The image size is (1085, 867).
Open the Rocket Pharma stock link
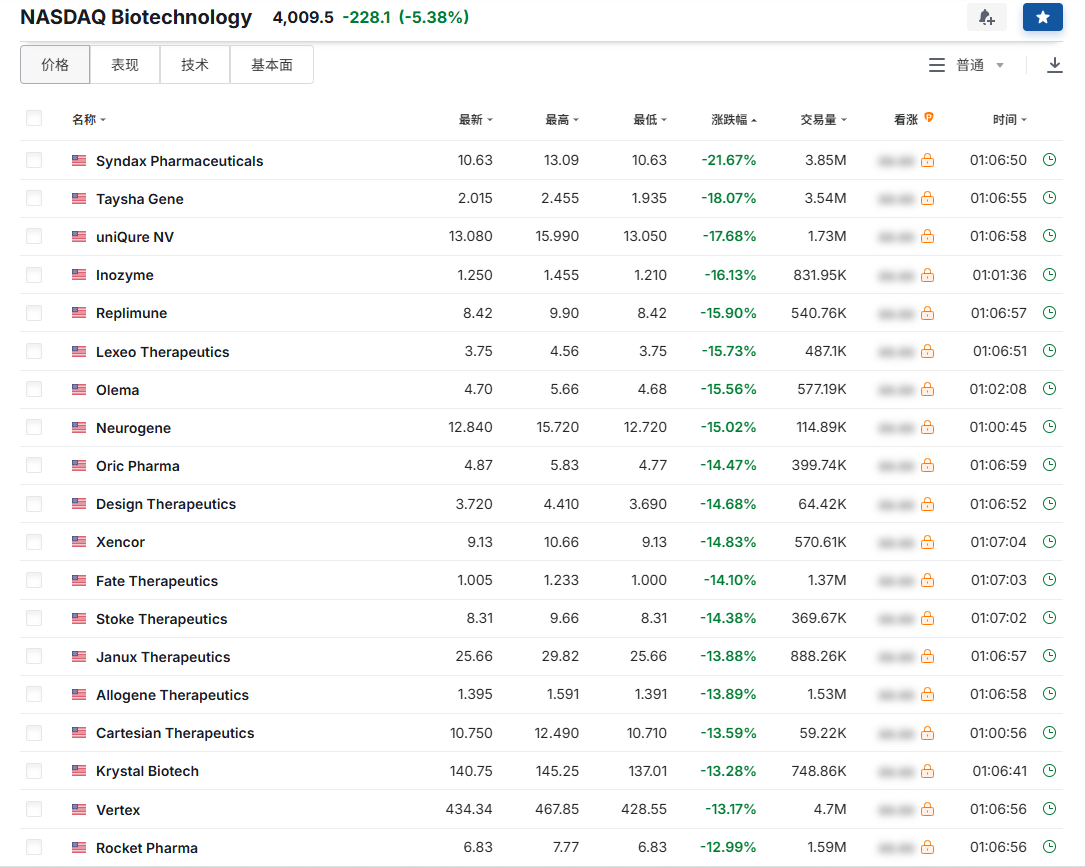pos(147,848)
